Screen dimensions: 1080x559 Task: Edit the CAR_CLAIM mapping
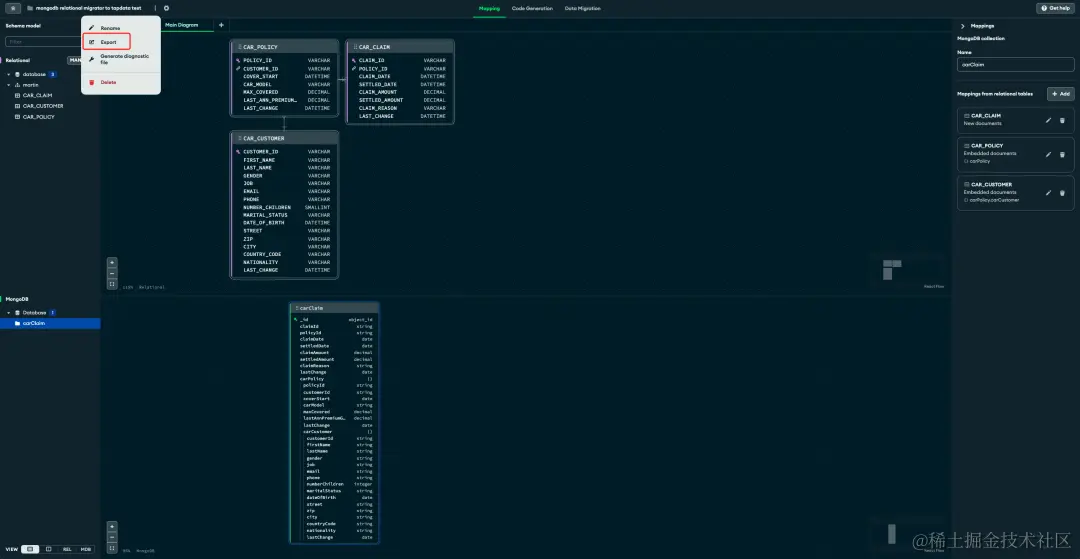[1048, 120]
